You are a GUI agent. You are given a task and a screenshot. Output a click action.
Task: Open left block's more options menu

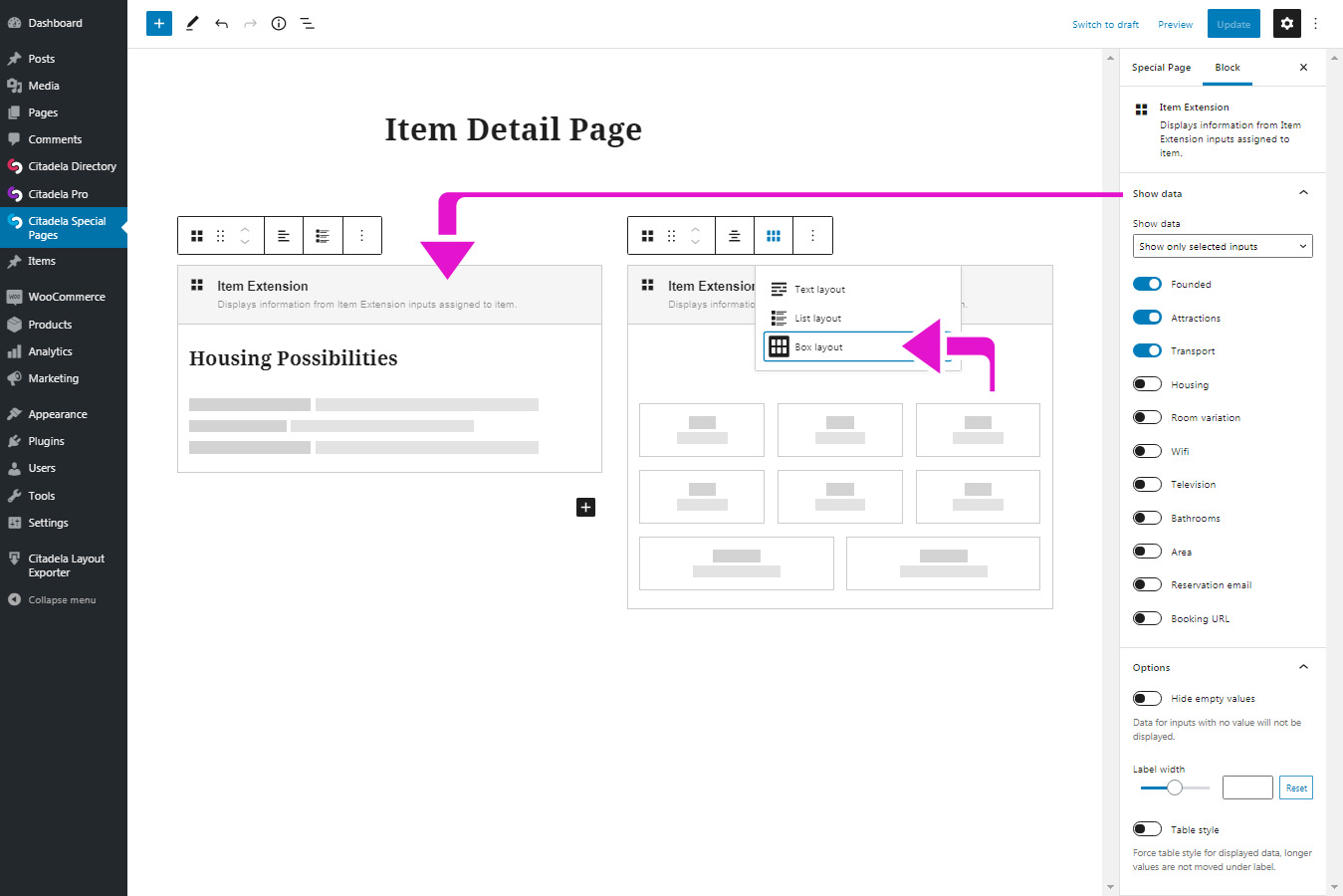click(362, 236)
